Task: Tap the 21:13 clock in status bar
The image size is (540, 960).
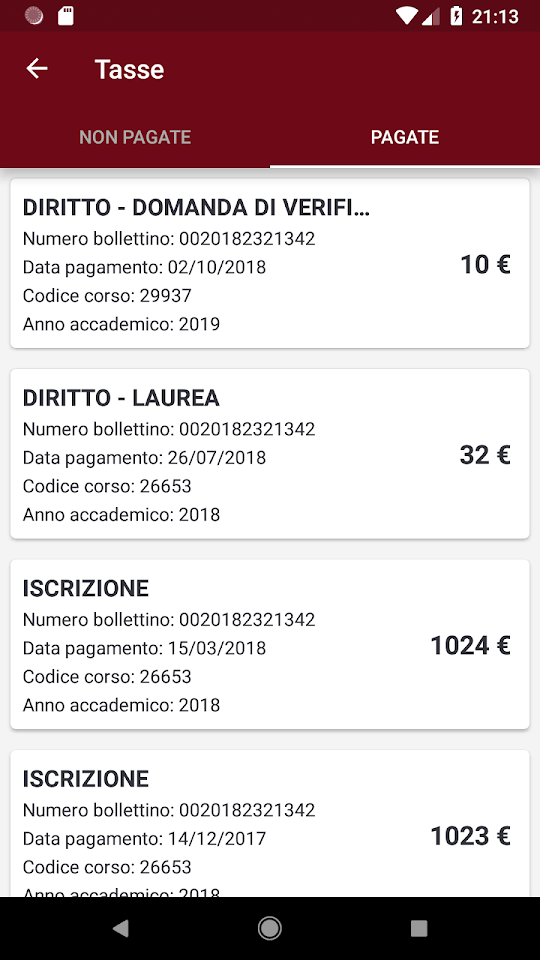Action: pos(495,17)
